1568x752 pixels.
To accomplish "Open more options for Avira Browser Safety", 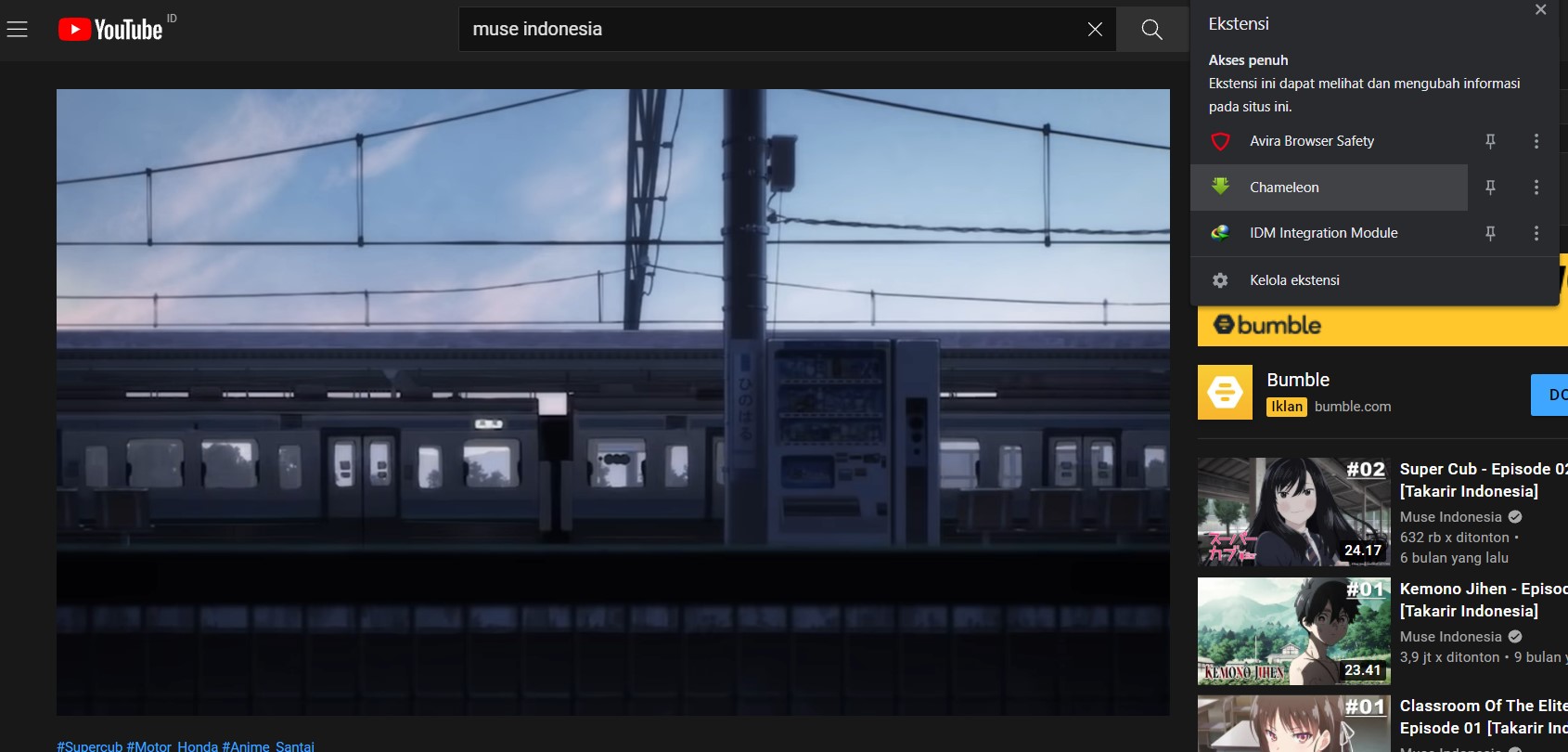I will coord(1536,141).
